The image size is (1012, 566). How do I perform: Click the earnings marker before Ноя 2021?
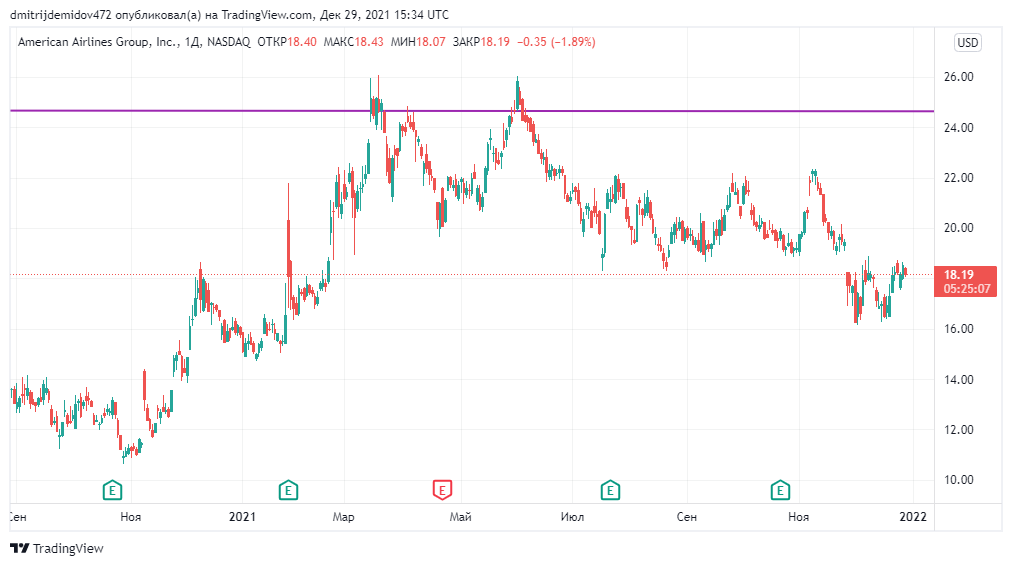coord(780,490)
